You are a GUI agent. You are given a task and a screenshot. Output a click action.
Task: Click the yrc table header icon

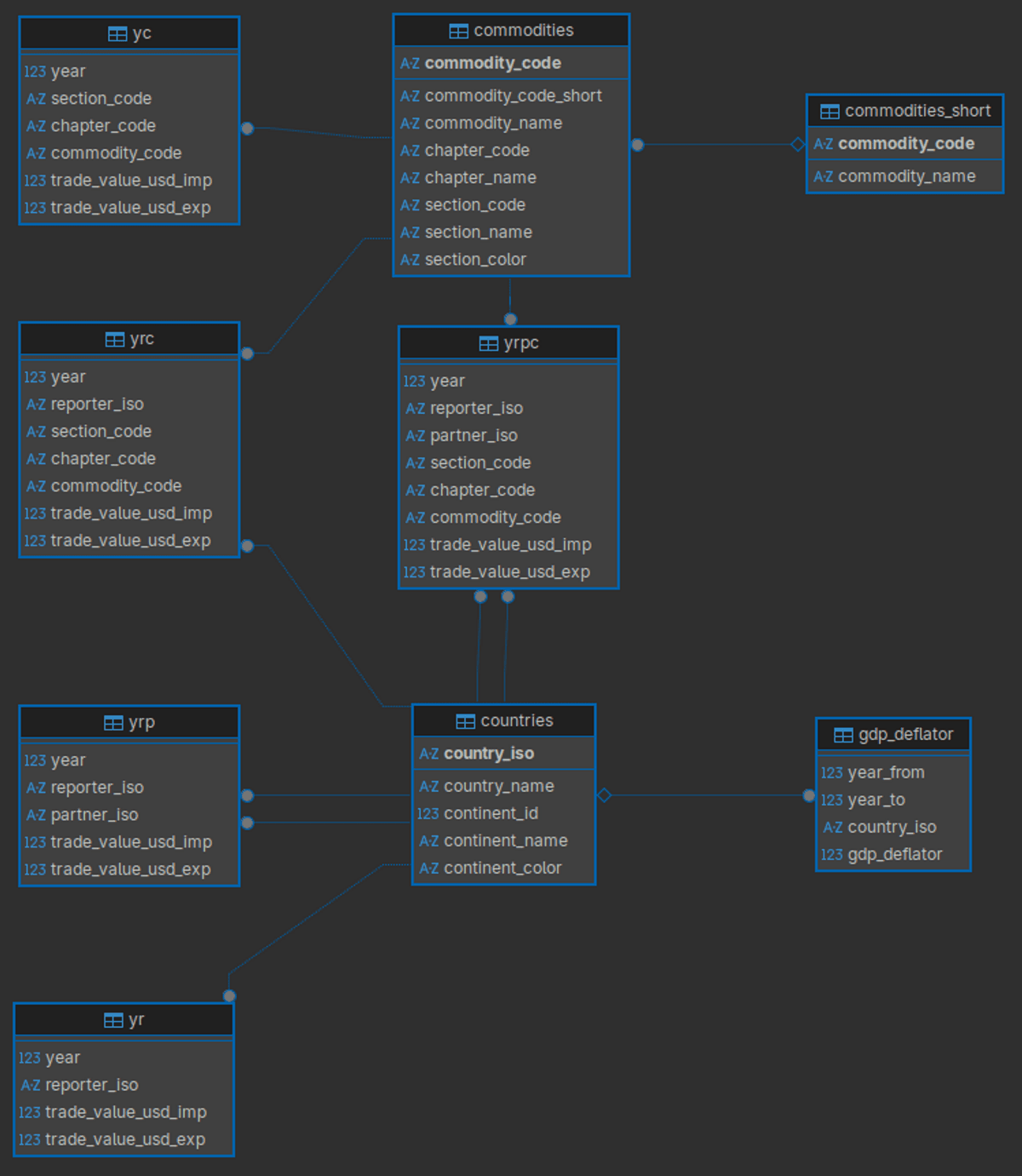[x=115, y=340]
